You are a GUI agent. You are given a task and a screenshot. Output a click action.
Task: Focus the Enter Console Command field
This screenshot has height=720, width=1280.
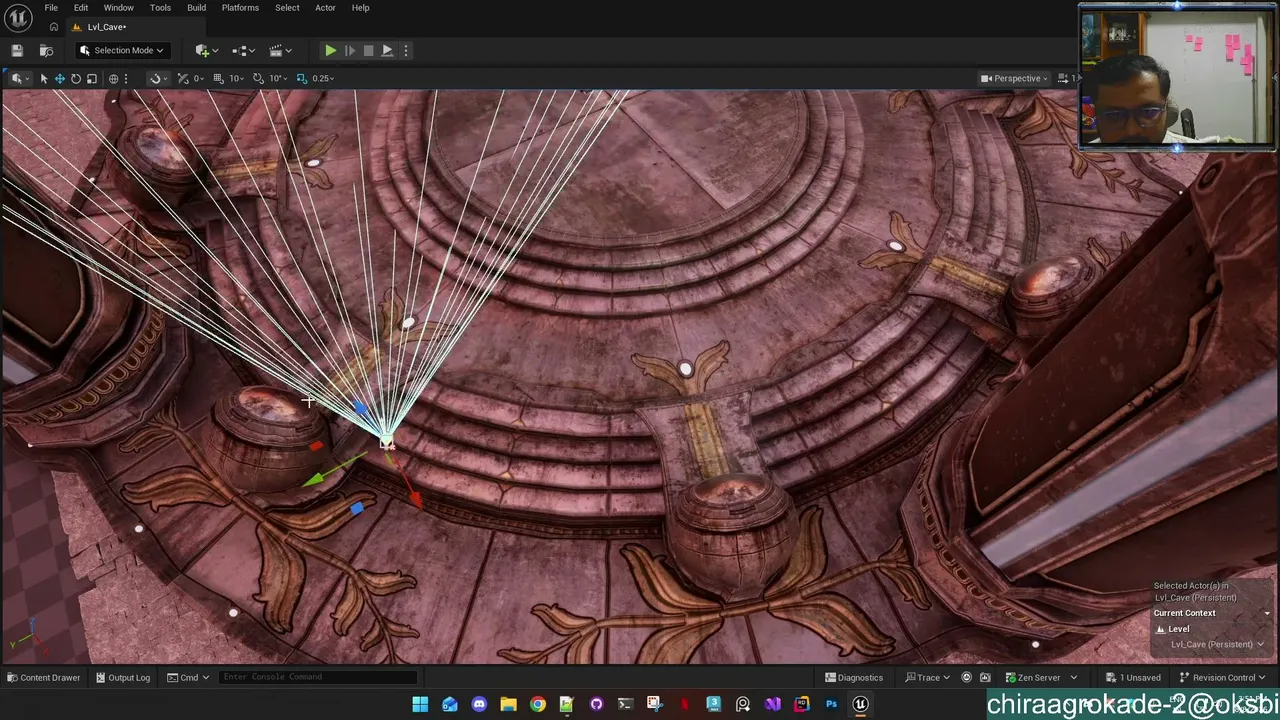pyautogui.click(x=318, y=677)
